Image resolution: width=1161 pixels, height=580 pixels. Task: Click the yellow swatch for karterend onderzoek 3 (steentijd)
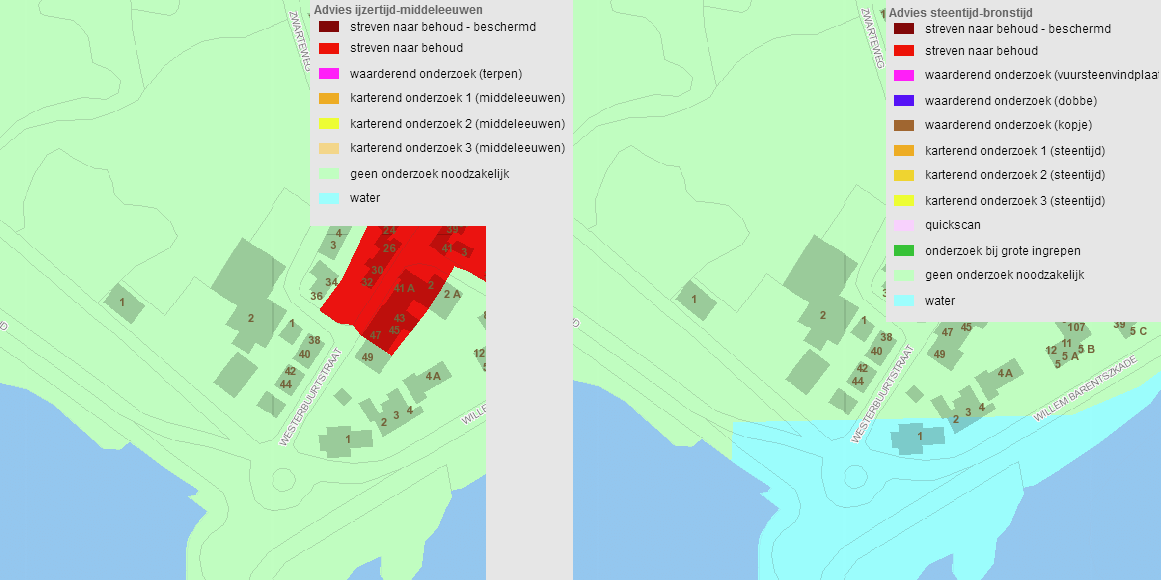point(904,201)
